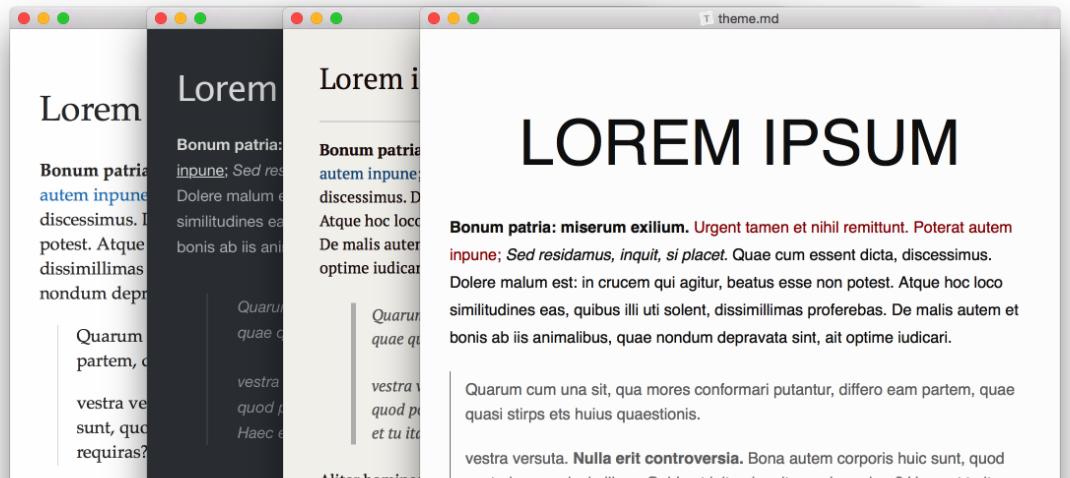Click the 'Lorem' heading in dark window

(x=227, y=89)
